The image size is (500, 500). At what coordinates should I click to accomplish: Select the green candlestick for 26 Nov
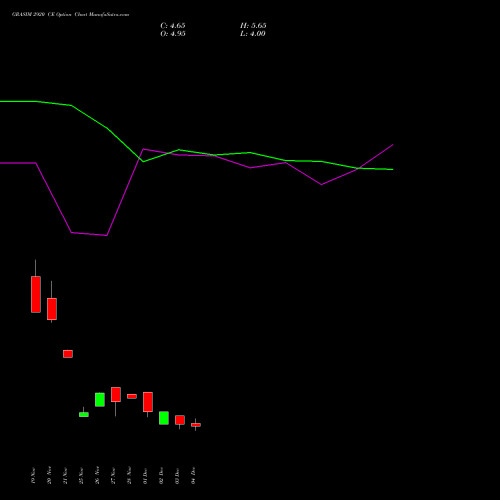coord(100,399)
